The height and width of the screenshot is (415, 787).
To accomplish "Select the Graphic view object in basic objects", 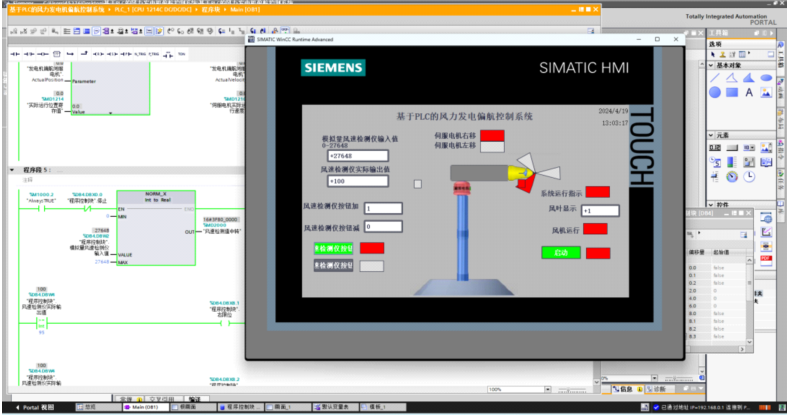I will click(x=766, y=92).
